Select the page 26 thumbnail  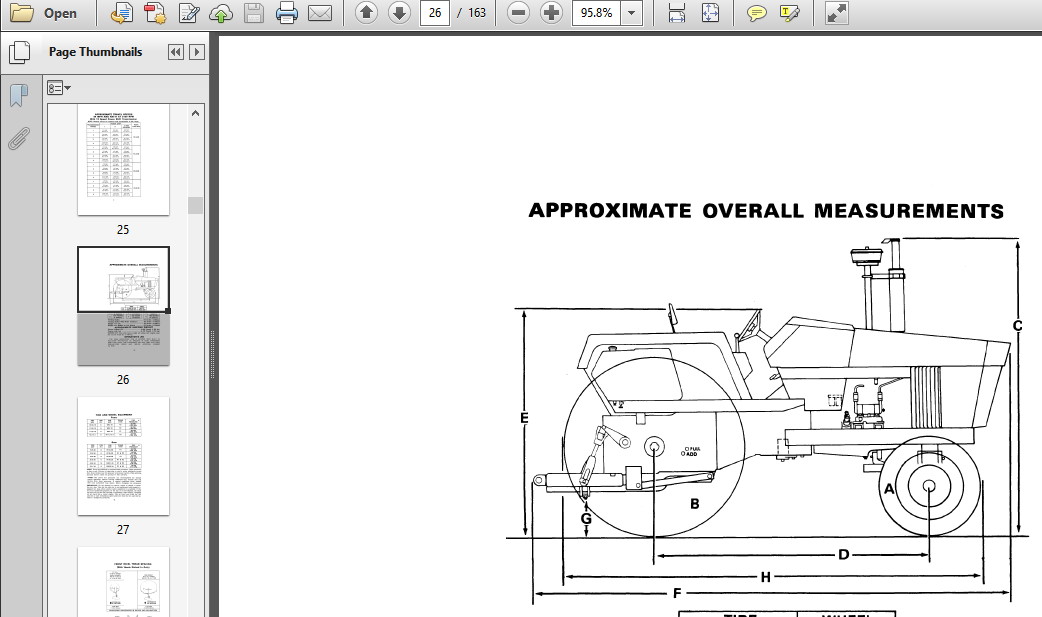[123, 306]
